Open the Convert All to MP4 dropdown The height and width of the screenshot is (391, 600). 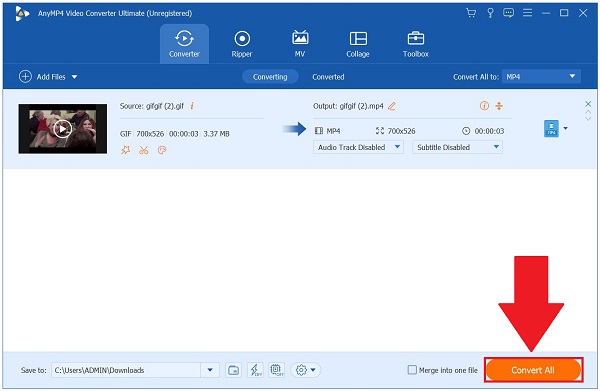coord(541,77)
